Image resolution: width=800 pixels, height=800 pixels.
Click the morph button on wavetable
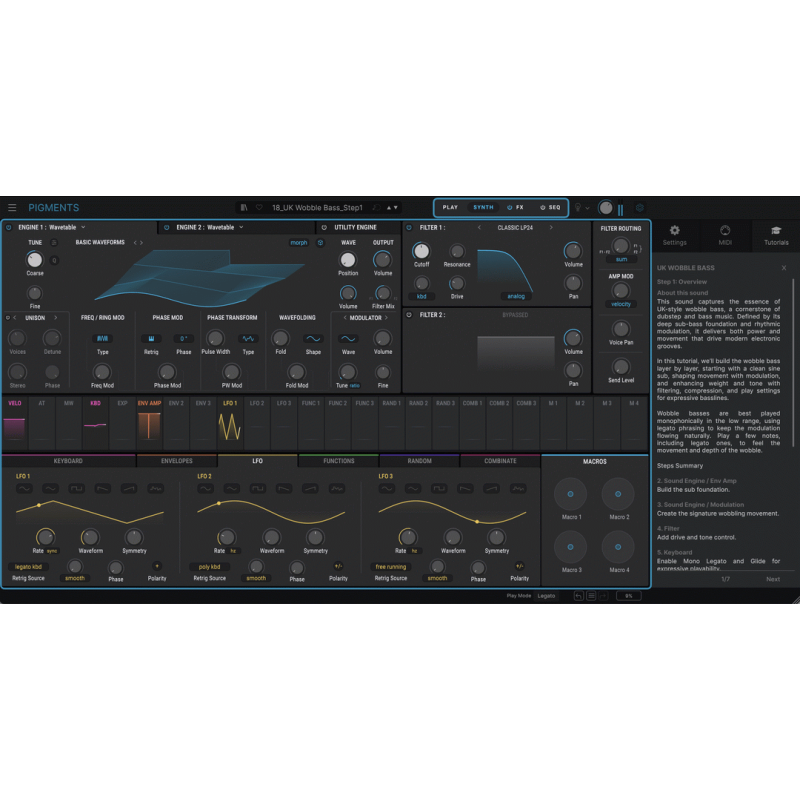tap(299, 243)
